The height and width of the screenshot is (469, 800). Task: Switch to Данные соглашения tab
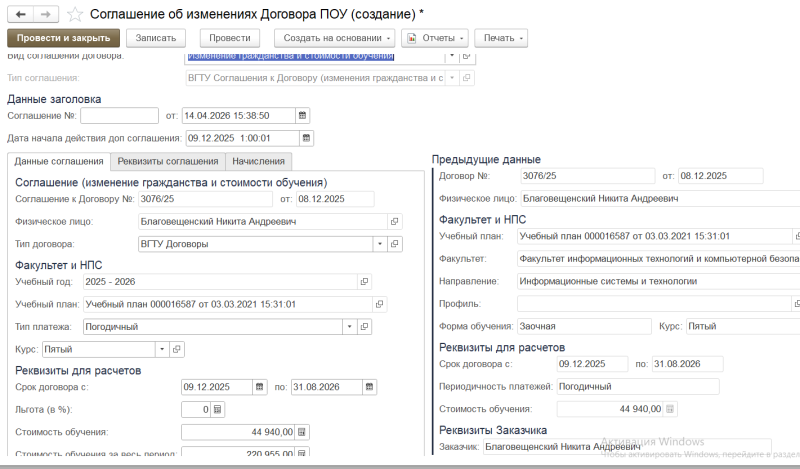pyautogui.click(x=59, y=162)
